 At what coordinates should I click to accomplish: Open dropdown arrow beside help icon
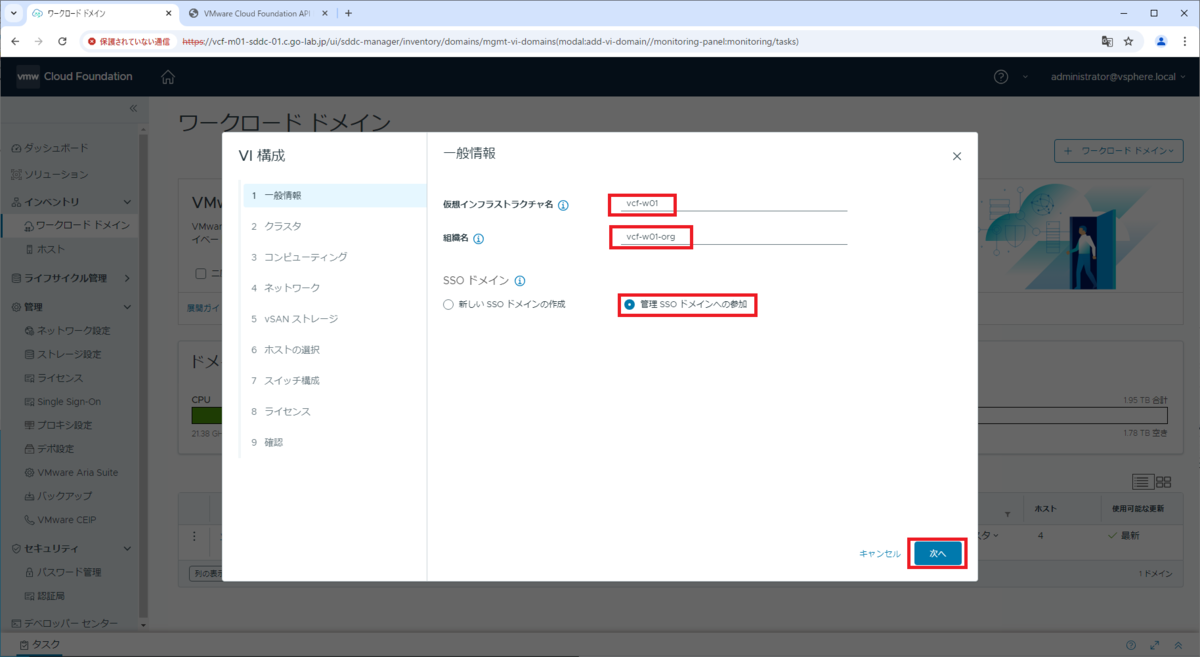tap(1026, 77)
